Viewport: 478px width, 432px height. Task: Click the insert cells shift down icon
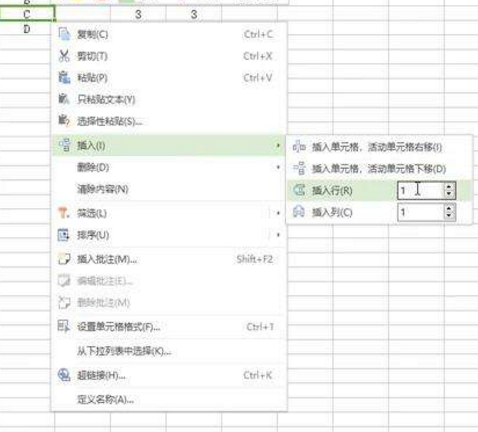tap(300, 168)
